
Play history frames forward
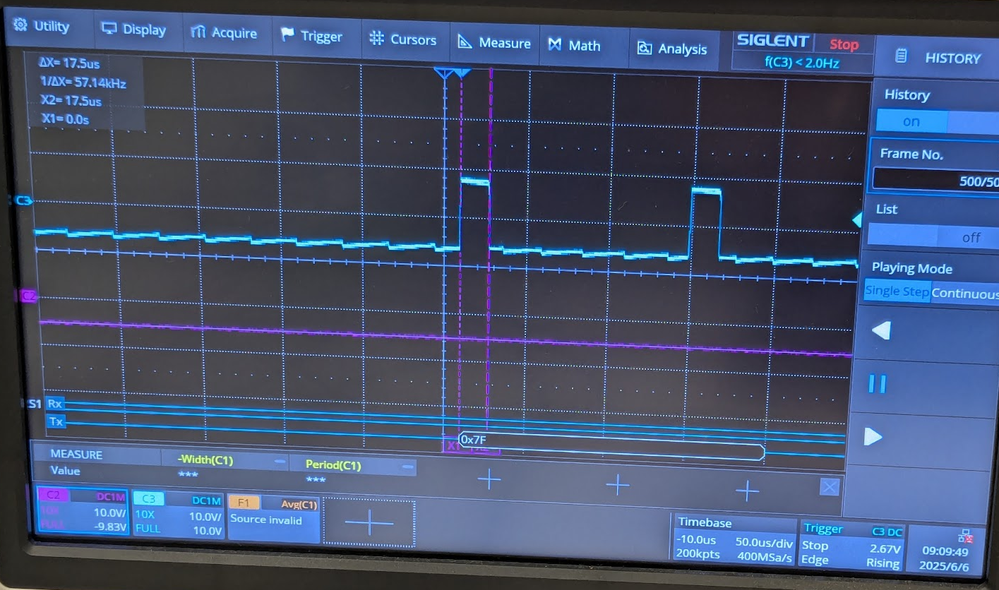click(873, 437)
